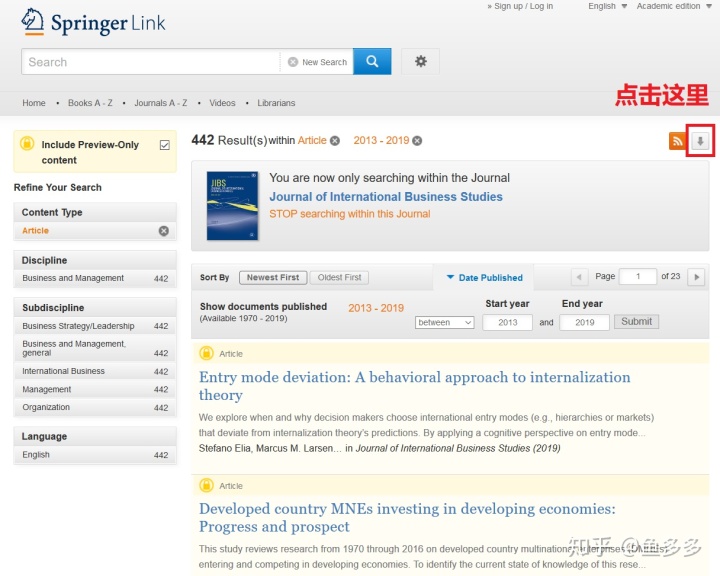Filter by Management subdiscipline

pos(95,390)
